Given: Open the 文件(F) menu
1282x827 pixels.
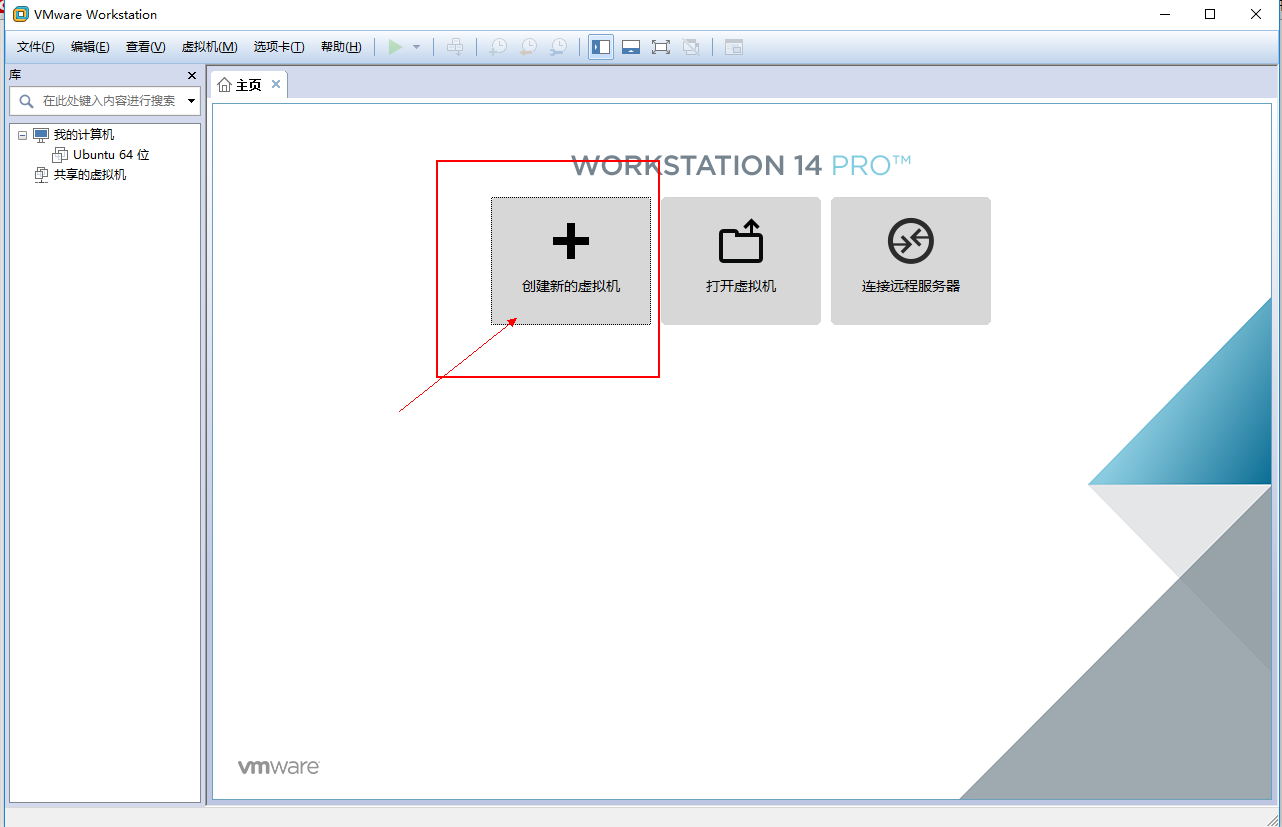Looking at the screenshot, I should tap(35, 47).
